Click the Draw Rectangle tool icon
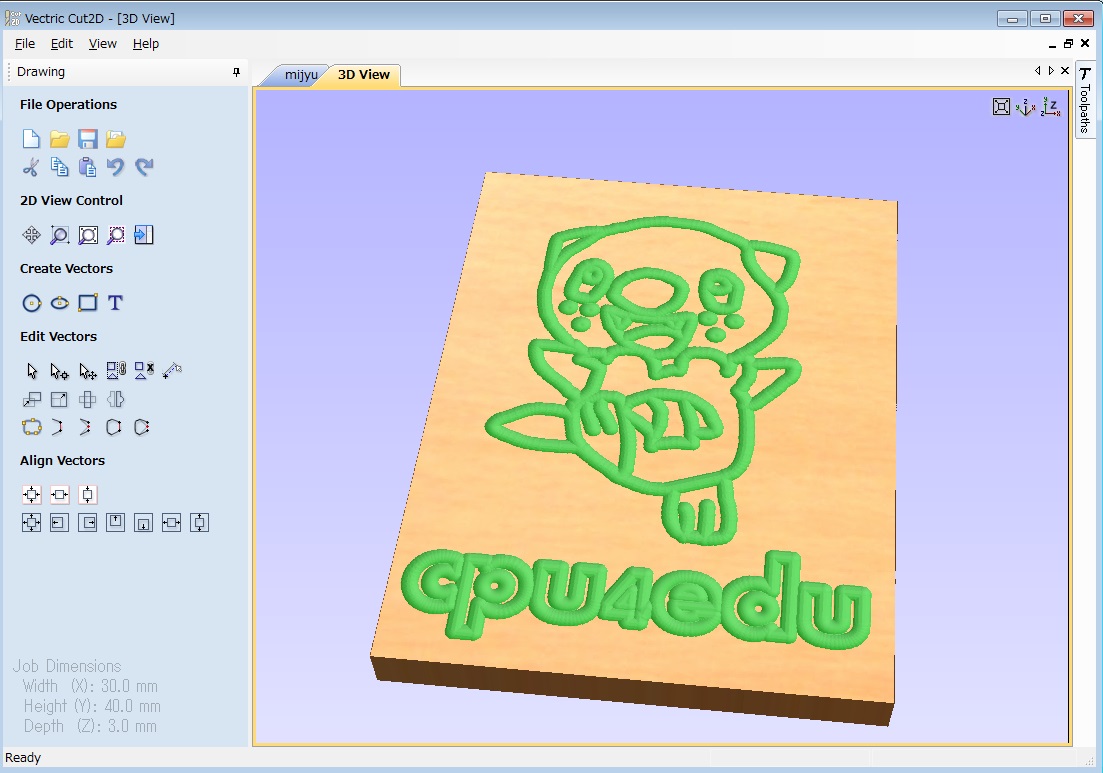 [x=88, y=303]
